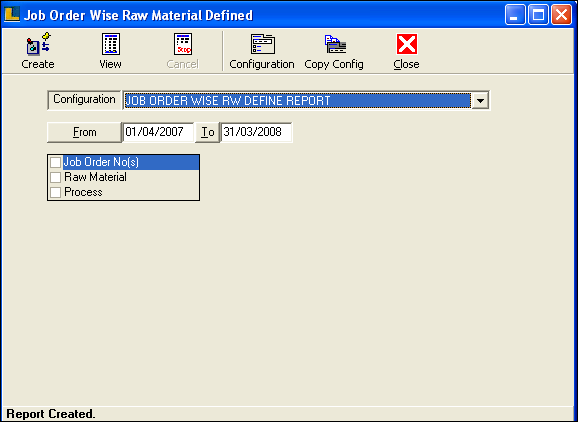
Task: Maximize the Job Order window
Action: coord(538,15)
